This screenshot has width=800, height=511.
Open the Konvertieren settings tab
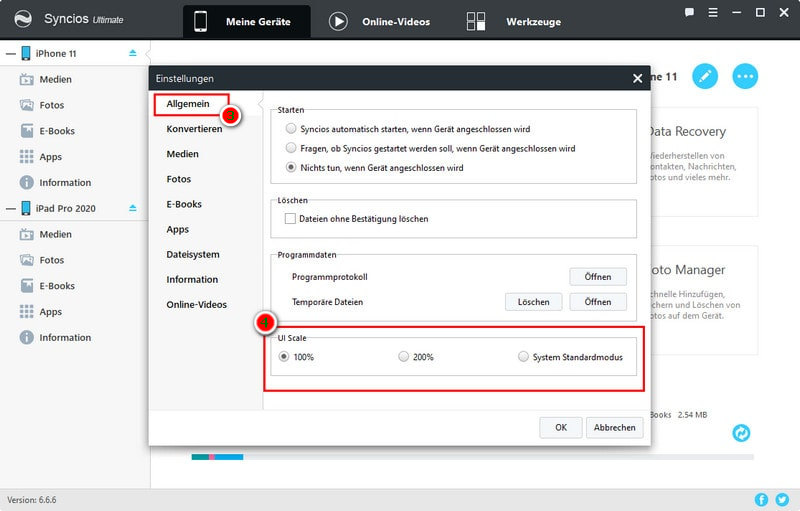click(194, 129)
